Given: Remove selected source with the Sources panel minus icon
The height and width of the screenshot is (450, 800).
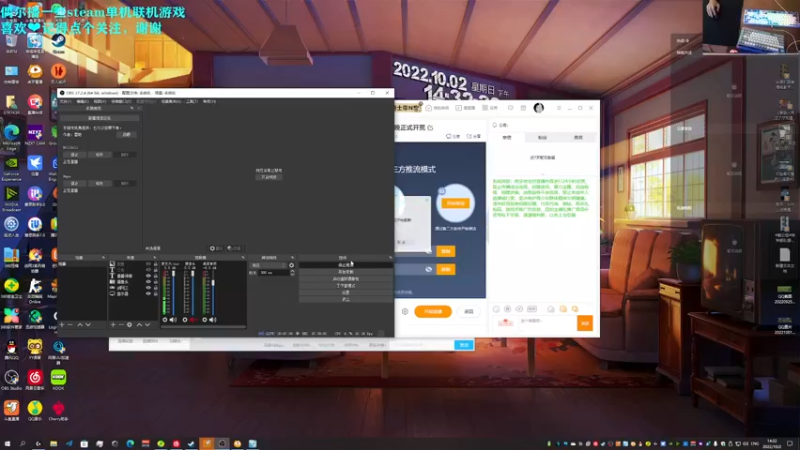Looking at the screenshot, I should click(121, 324).
